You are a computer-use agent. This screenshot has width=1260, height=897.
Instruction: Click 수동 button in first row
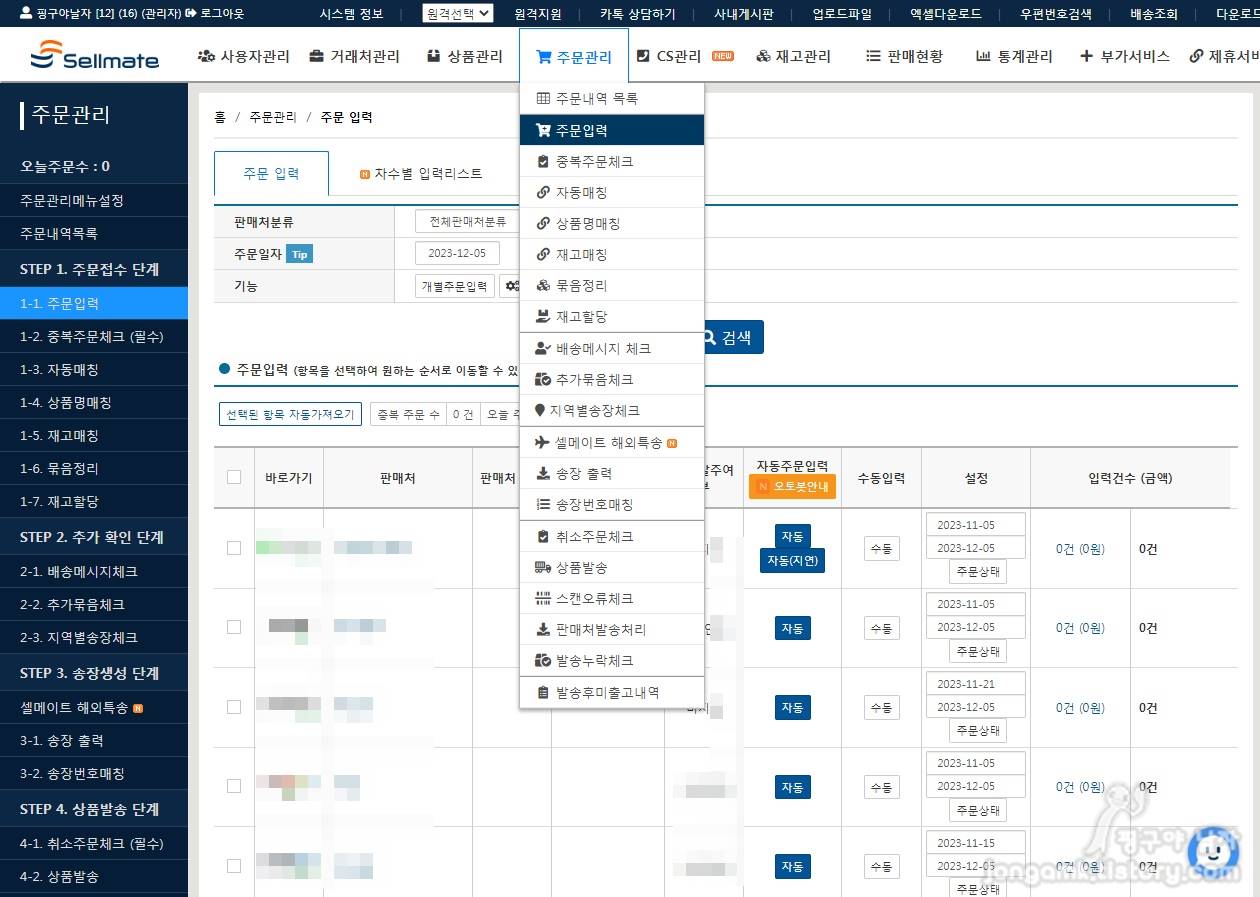(x=881, y=548)
